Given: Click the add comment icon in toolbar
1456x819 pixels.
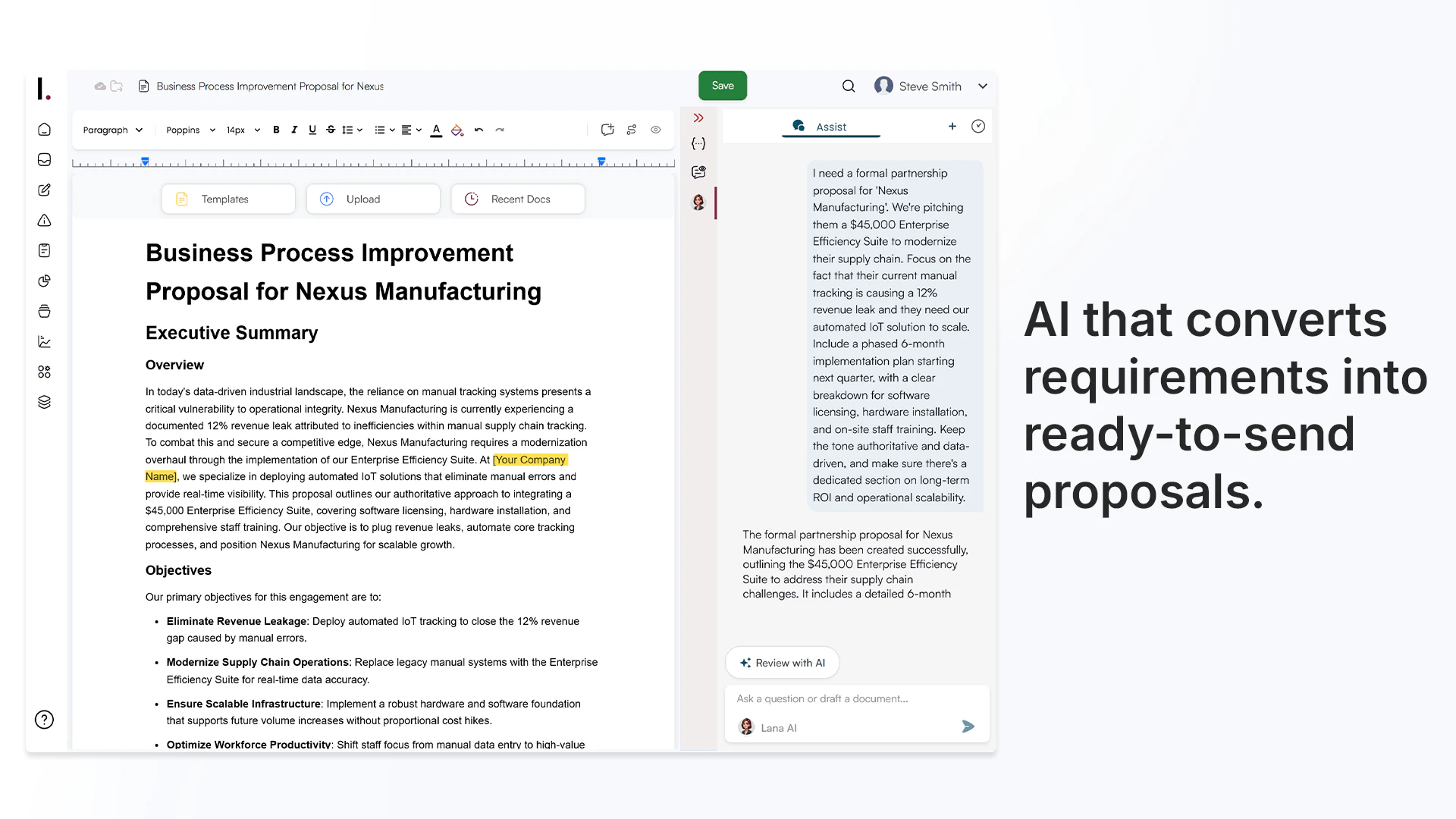Looking at the screenshot, I should point(607,130).
